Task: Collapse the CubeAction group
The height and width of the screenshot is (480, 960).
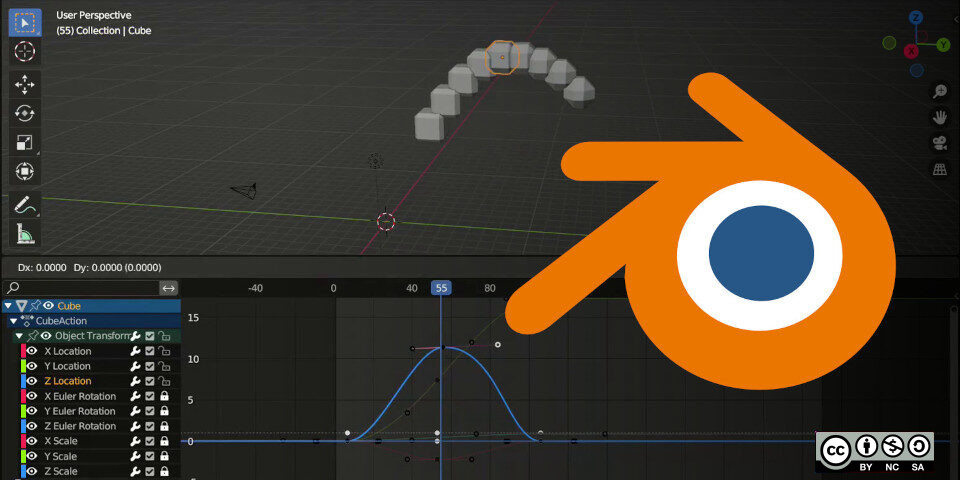Action: (13, 321)
